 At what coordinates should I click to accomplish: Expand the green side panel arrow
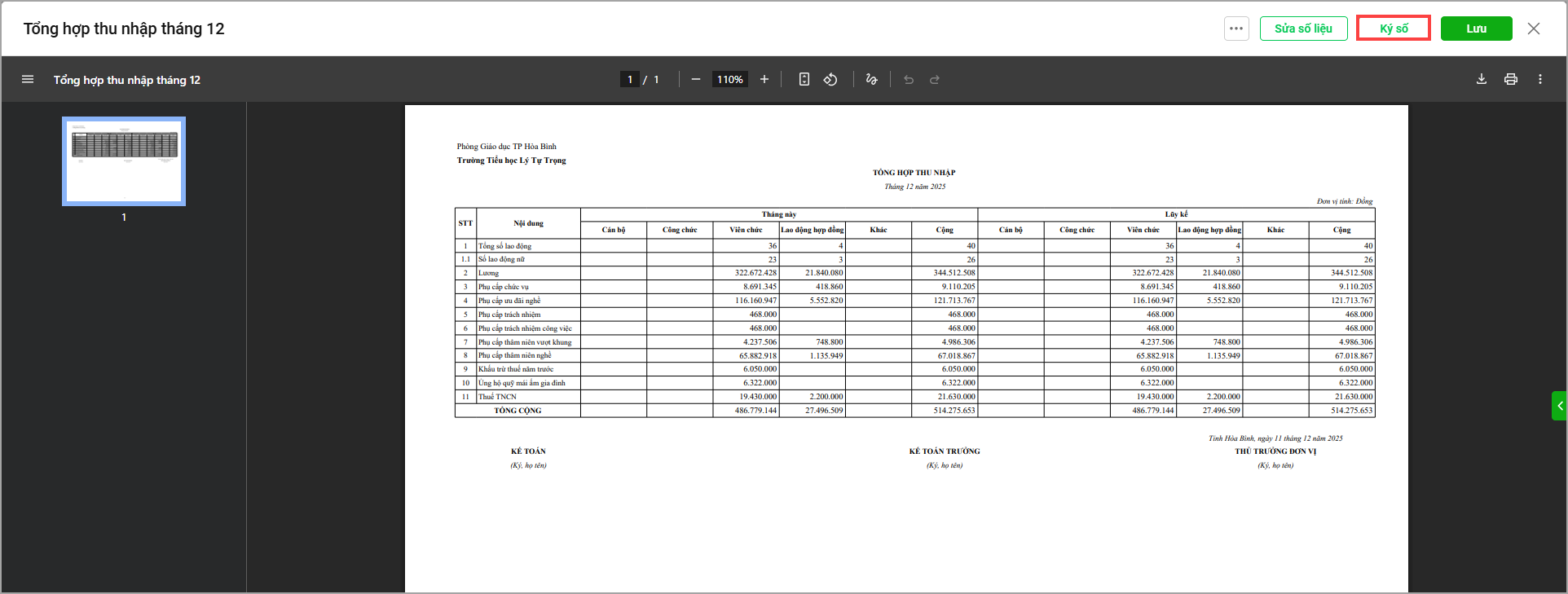(x=1560, y=406)
